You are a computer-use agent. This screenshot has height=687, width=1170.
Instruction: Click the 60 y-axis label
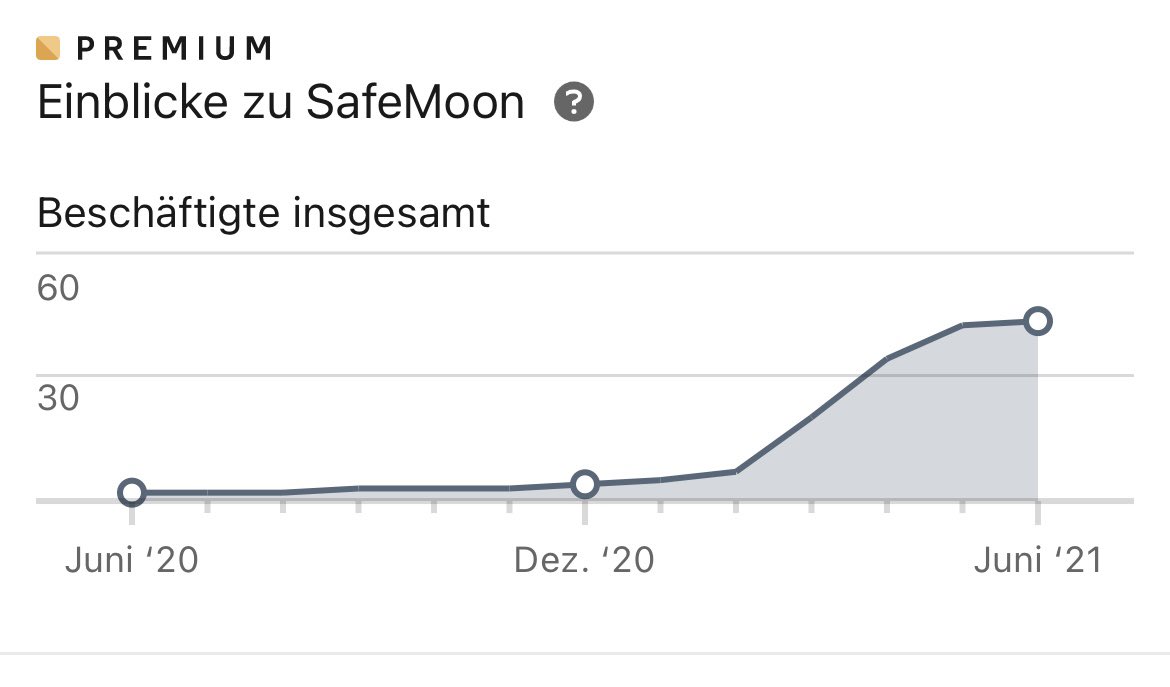coord(58,288)
